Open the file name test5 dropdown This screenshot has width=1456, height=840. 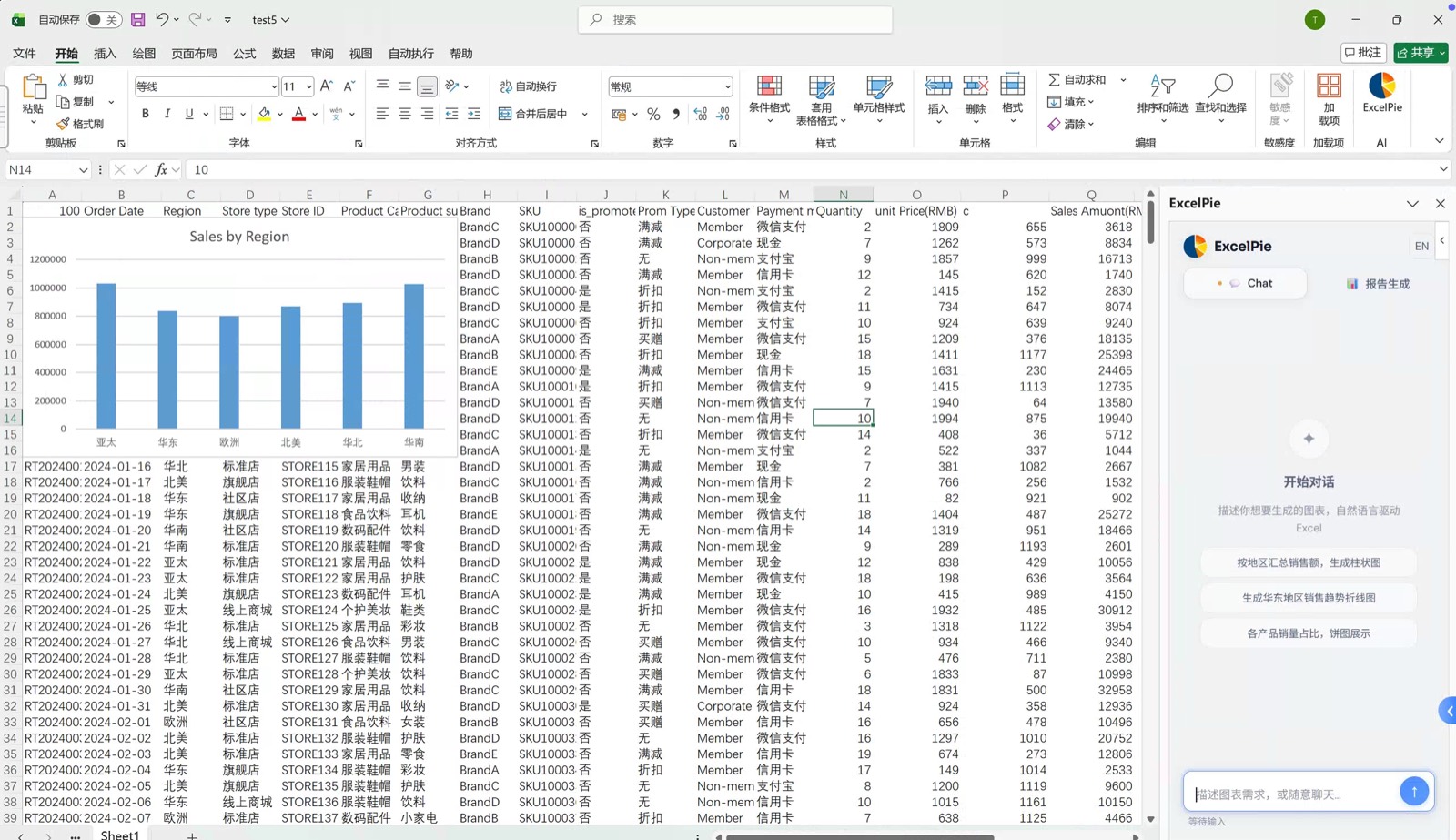click(x=271, y=19)
